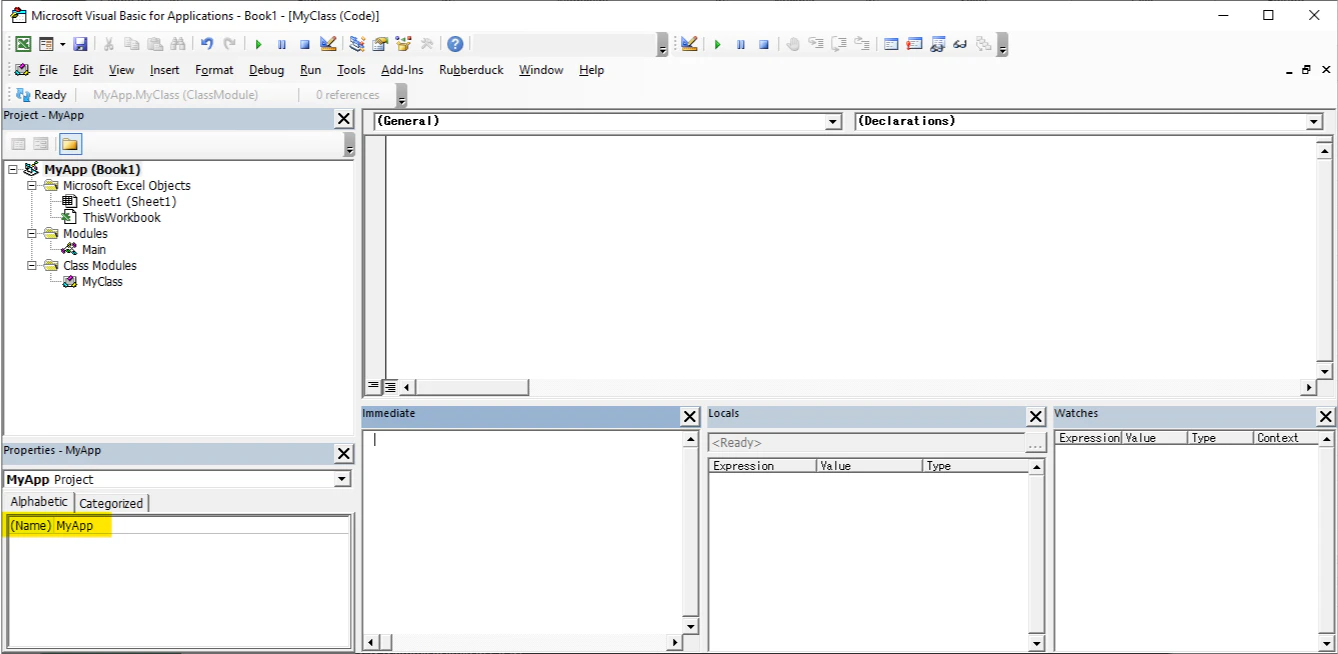This screenshot has width=1338, height=654.
Task: Select the Alphabetic properties tab
Action: 40,502
